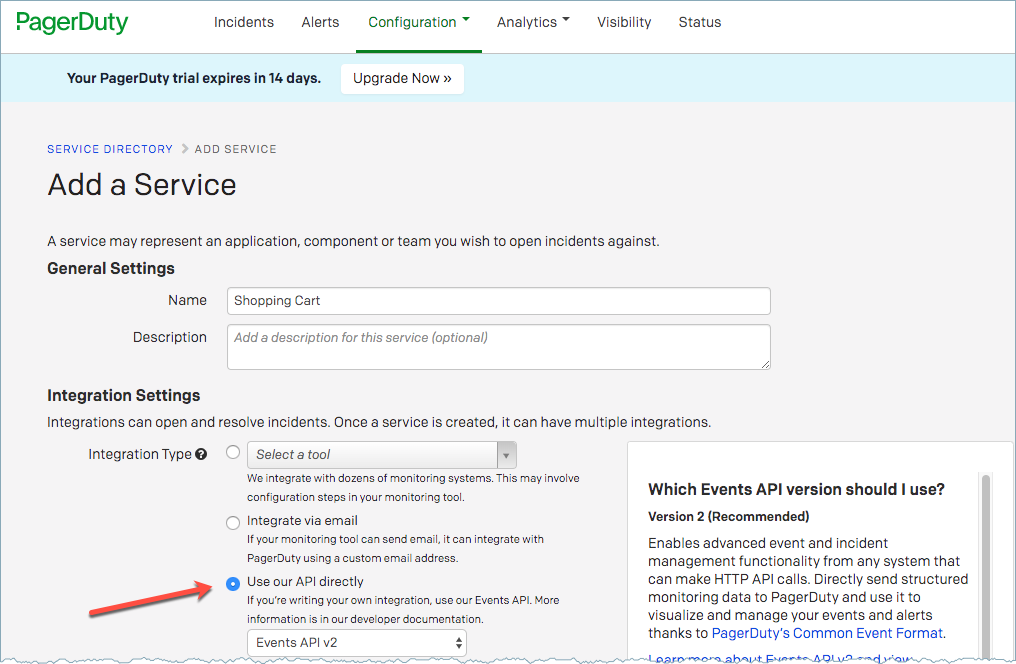Go back to Service Directory breadcrumb
1016x664 pixels.
(x=110, y=149)
